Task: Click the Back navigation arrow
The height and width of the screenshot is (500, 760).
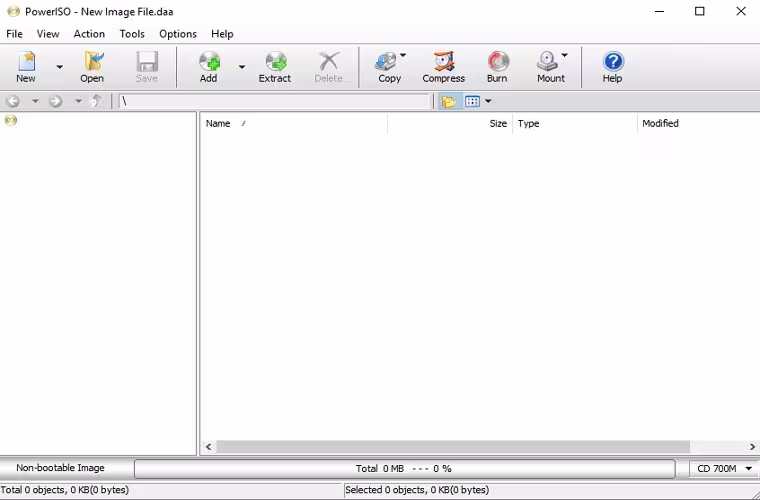Action: (13, 101)
